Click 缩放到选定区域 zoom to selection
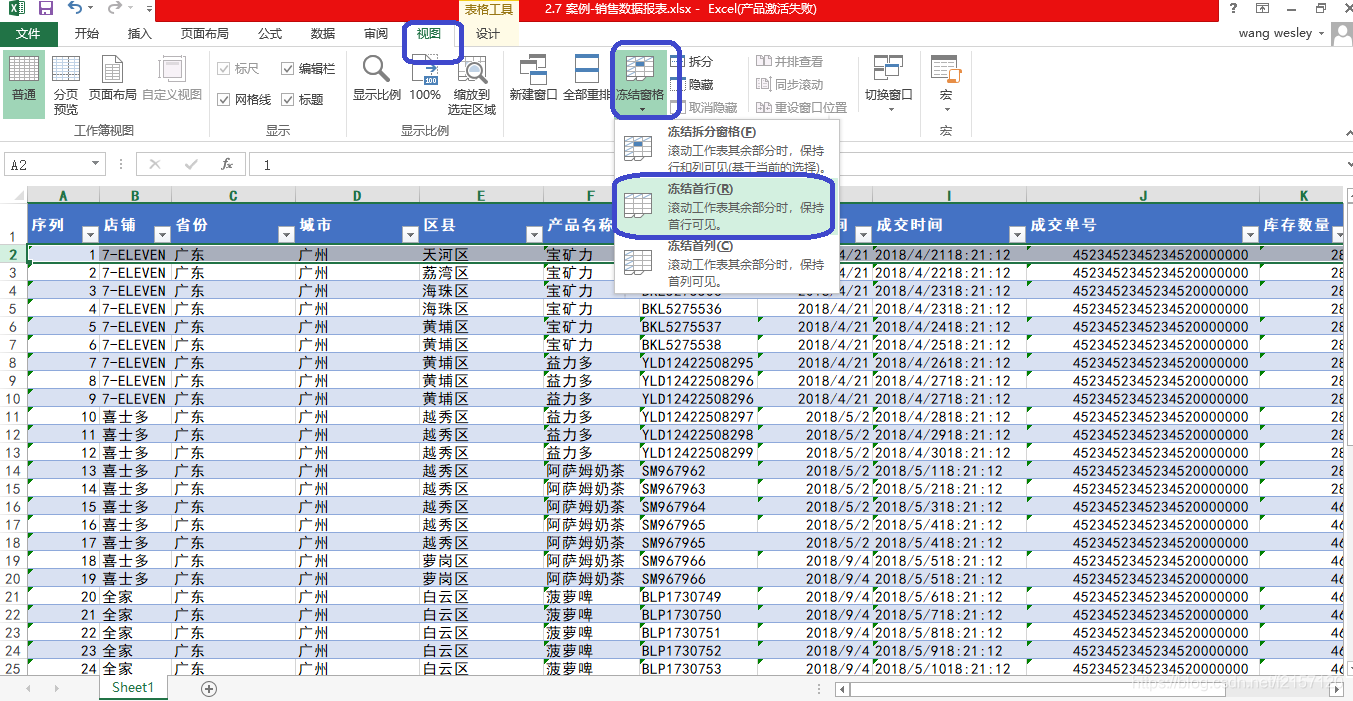Screen dimensions: 1353x701 [472, 84]
